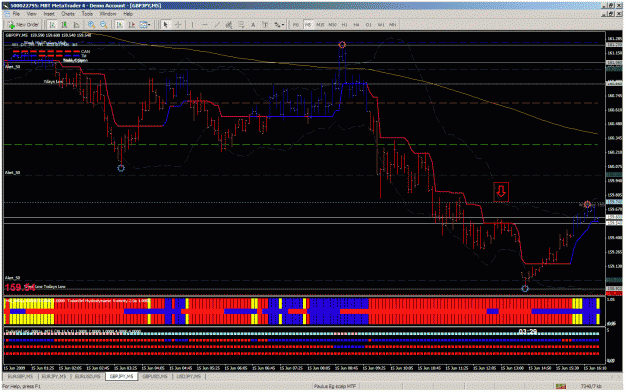Image resolution: width=625 pixels, height=392 pixels.
Task: Open the View menu
Action: 31,14
